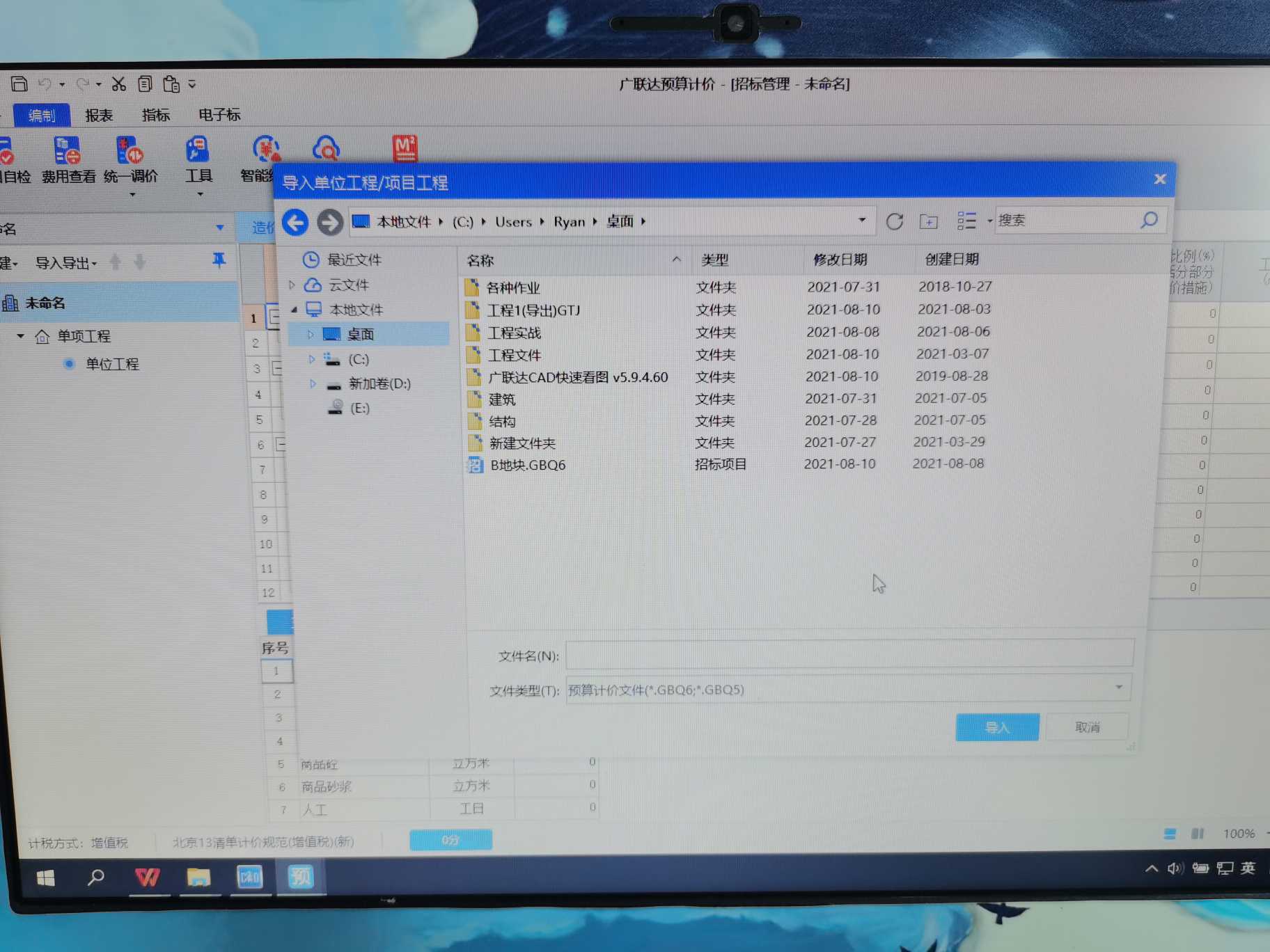1270x952 pixels.
Task: Click the red M2 icon in ribbon
Action: pyautogui.click(x=405, y=148)
